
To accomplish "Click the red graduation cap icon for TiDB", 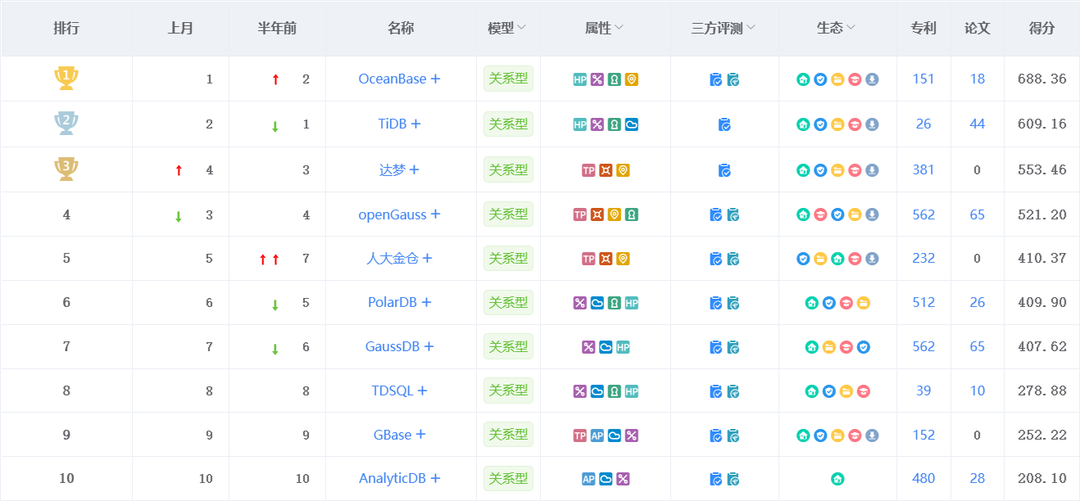I will coord(855,125).
